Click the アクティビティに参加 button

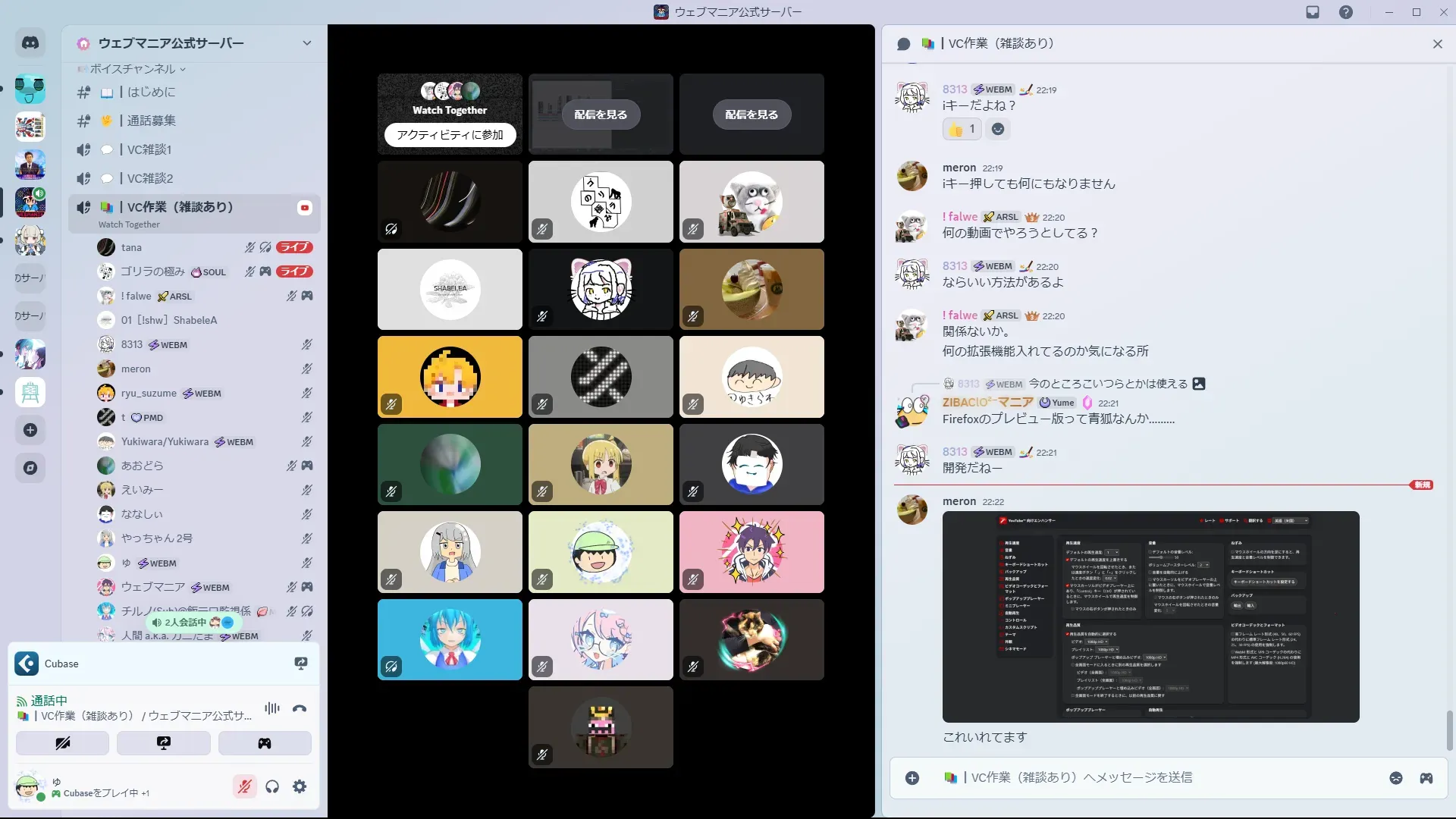coord(450,135)
